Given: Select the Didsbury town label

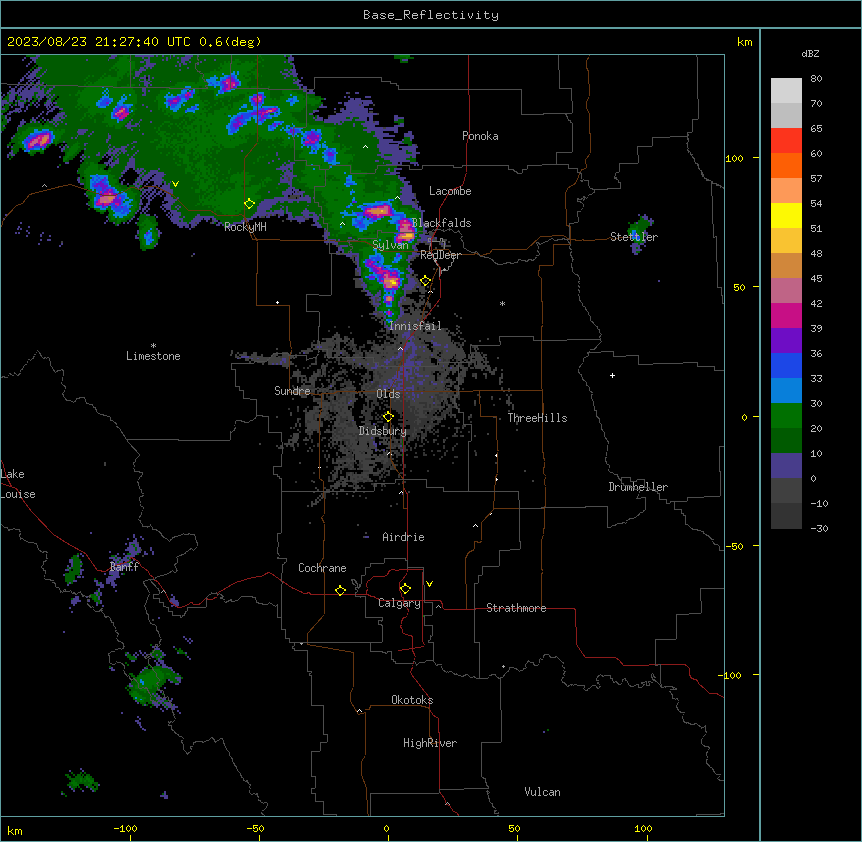Looking at the screenshot, I should point(383,431).
